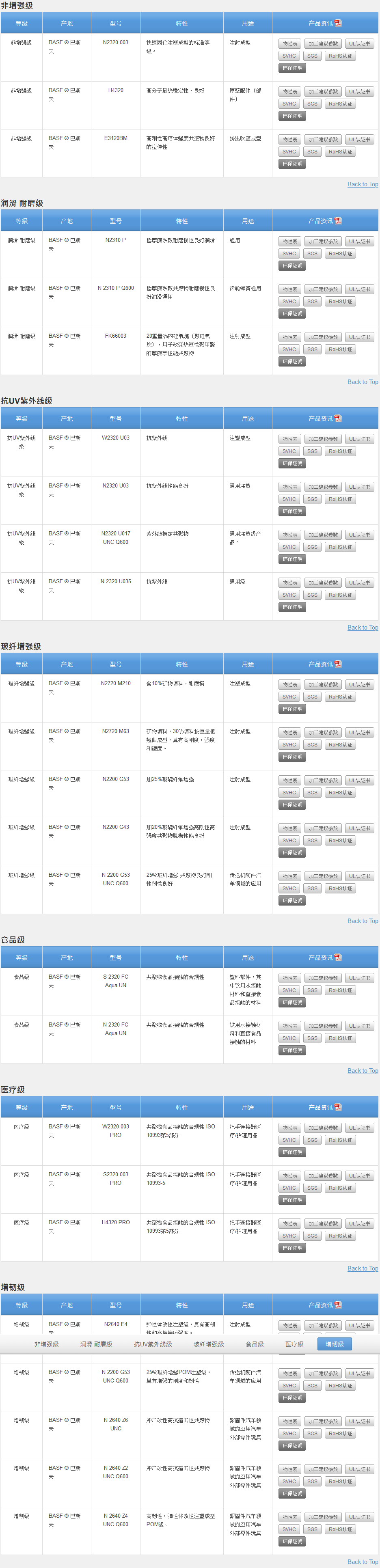Open RoHS认证 for model FK66003
This screenshot has height=1568, width=380.
pyautogui.click(x=340, y=349)
